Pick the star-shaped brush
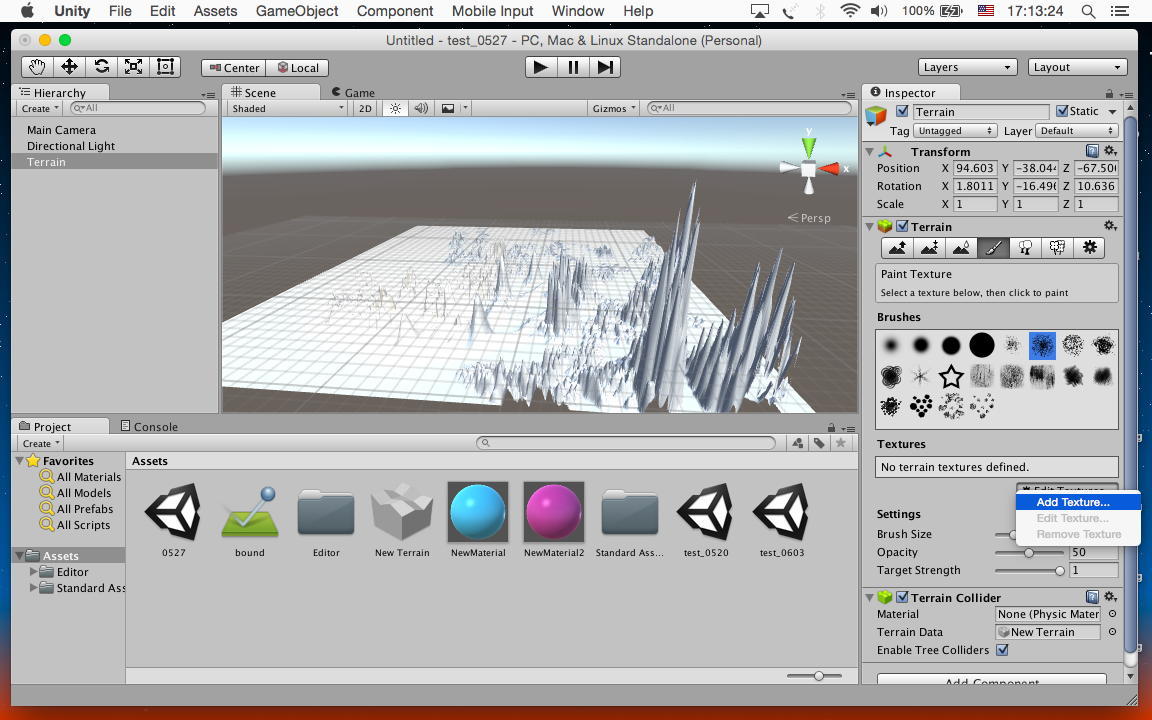Image resolution: width=1152 pixels, height=720 pixels. 951,376
